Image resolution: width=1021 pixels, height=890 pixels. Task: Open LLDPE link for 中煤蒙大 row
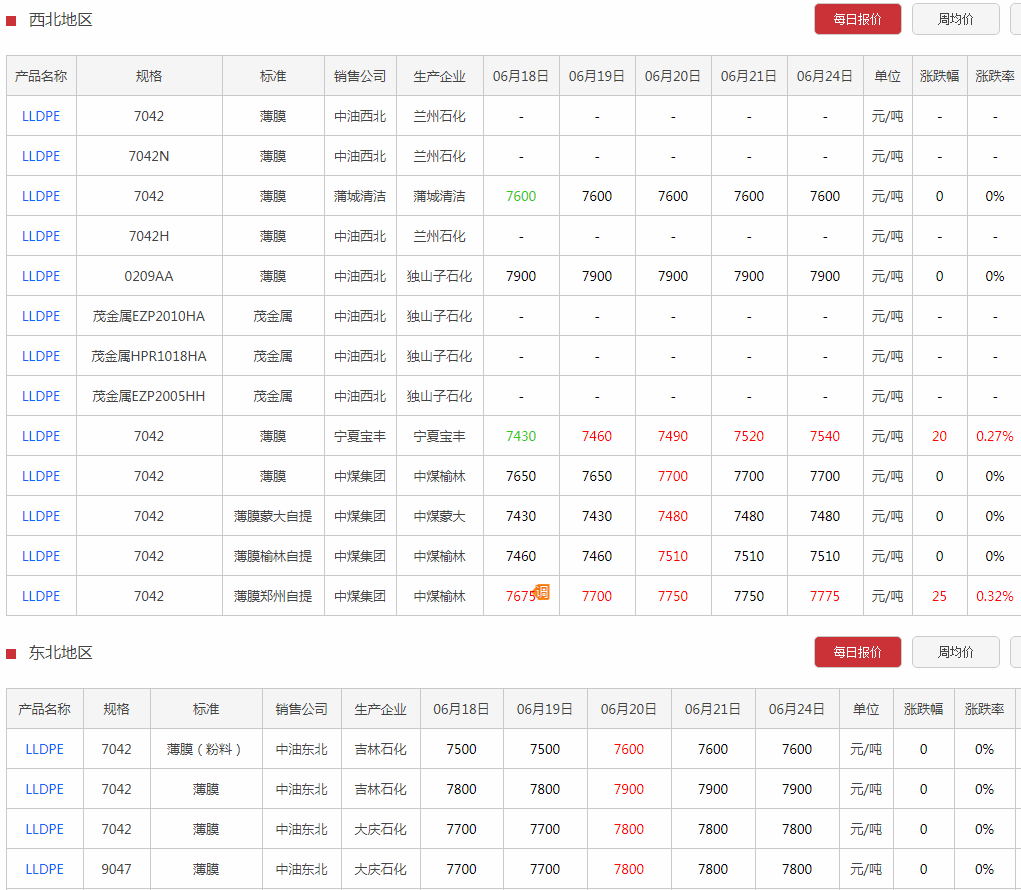pyautogui.click(x=41, y=516)
